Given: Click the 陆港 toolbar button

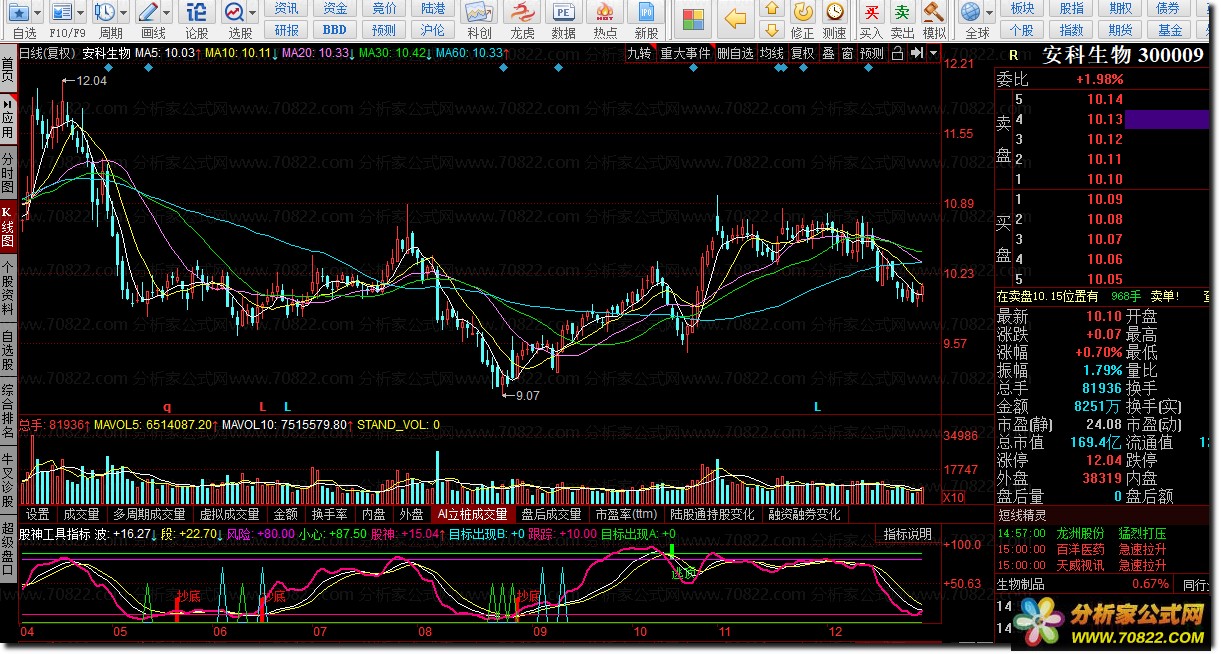Looking at the screenshot, I should pos(433,8).
